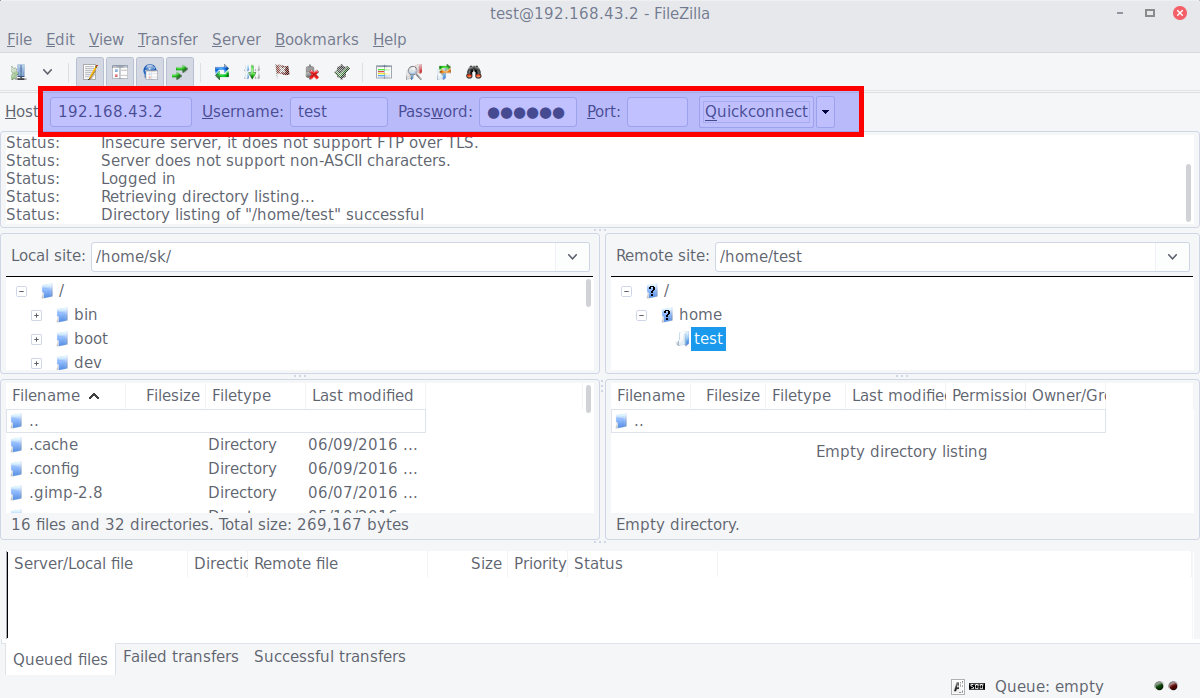Click the magnifying glass toolbar icon

pyautogui.click(x=414, y=72)
